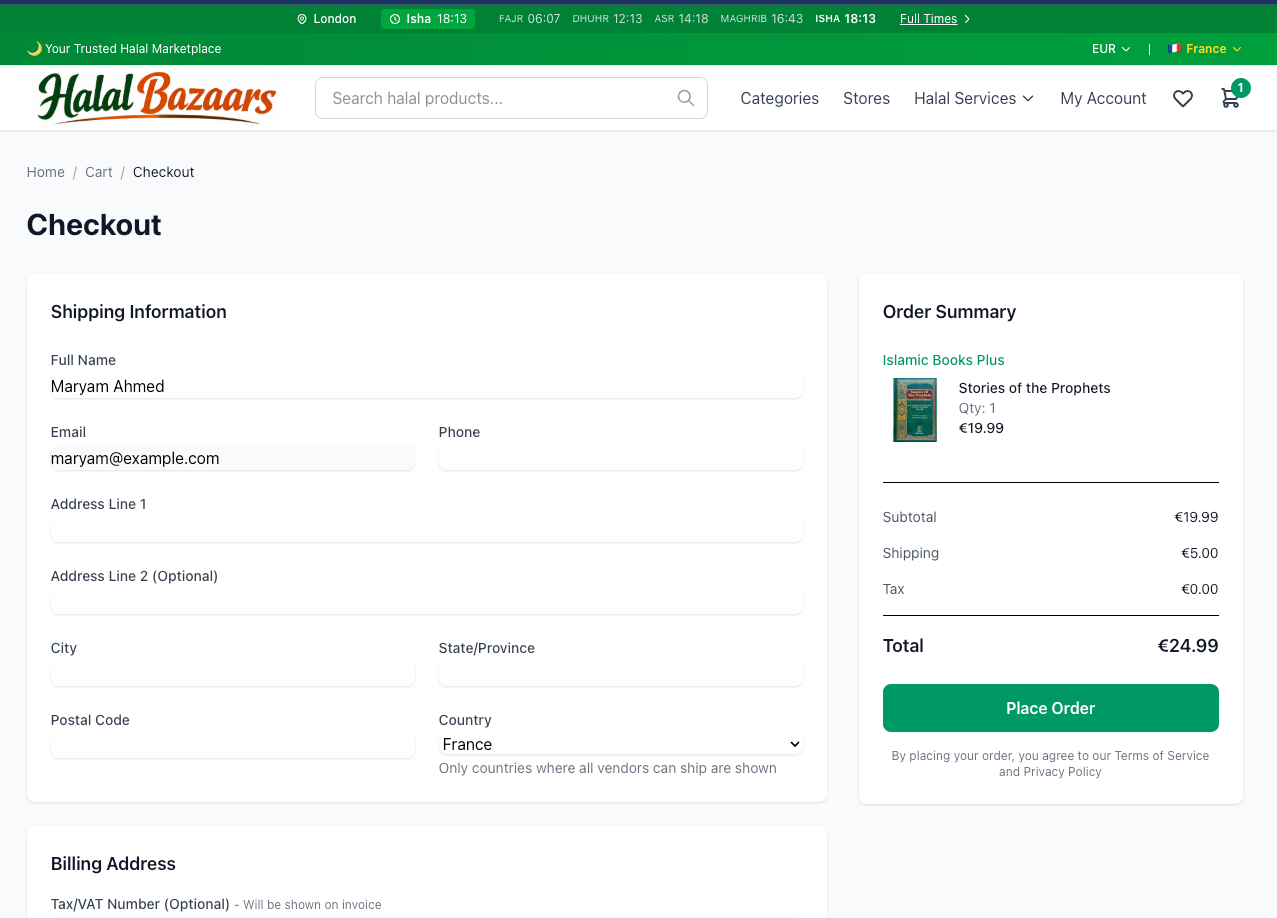Open the EUR currency dropdown

tap(1111, 49)
